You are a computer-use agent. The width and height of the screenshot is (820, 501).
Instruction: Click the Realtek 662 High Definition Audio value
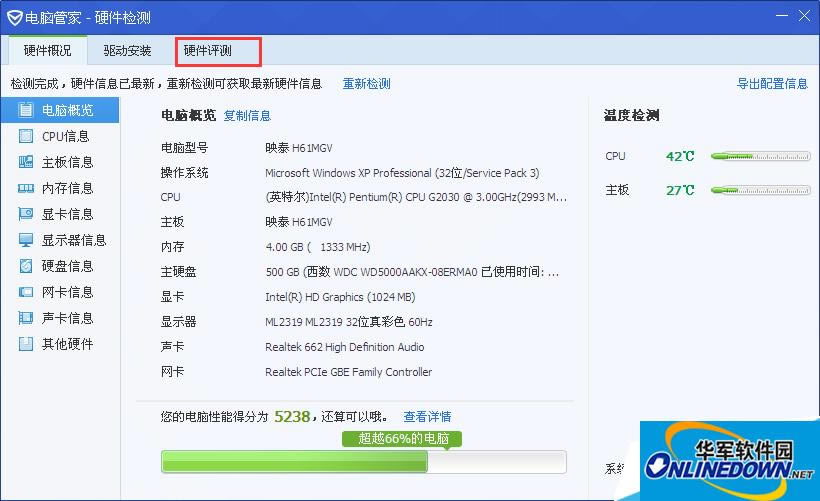pyautogui.click(x=345, y=347)
